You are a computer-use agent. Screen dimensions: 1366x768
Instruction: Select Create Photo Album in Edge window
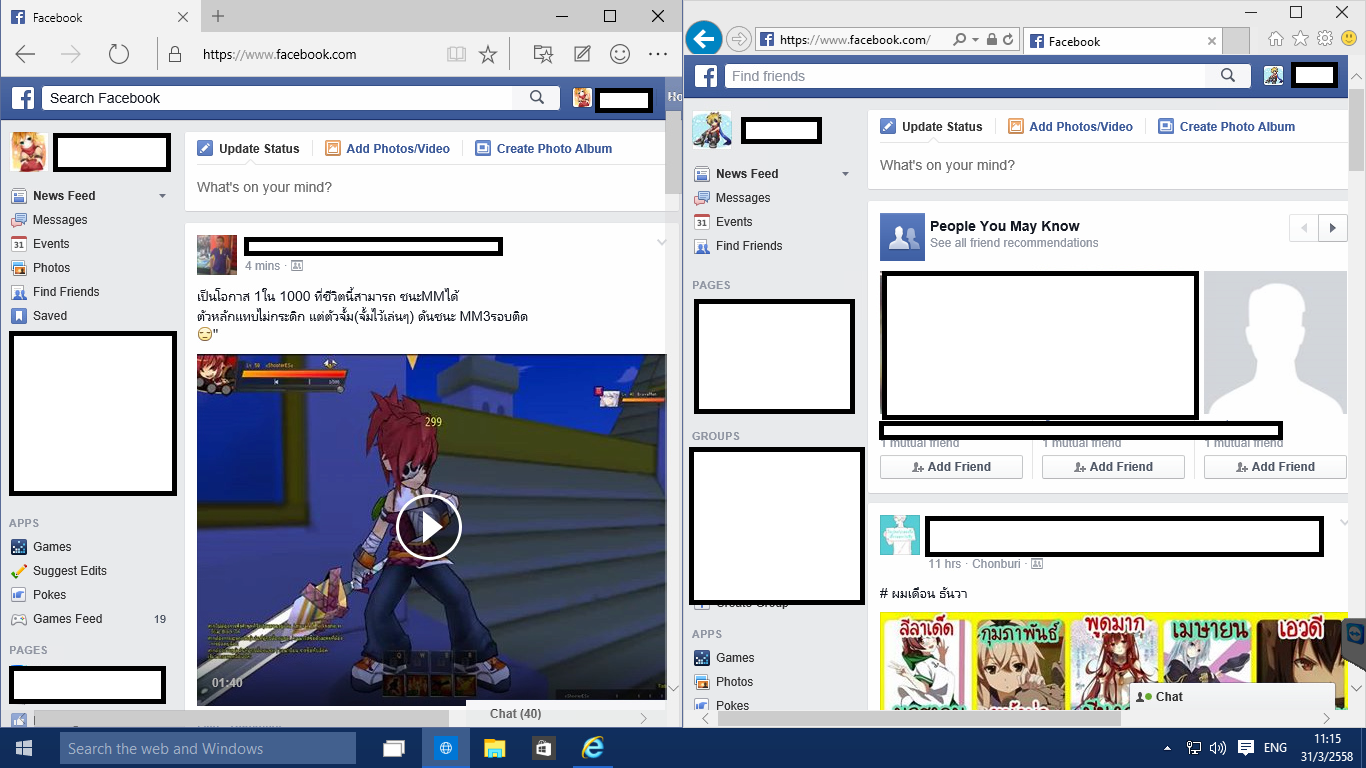[x=543, y=148]
